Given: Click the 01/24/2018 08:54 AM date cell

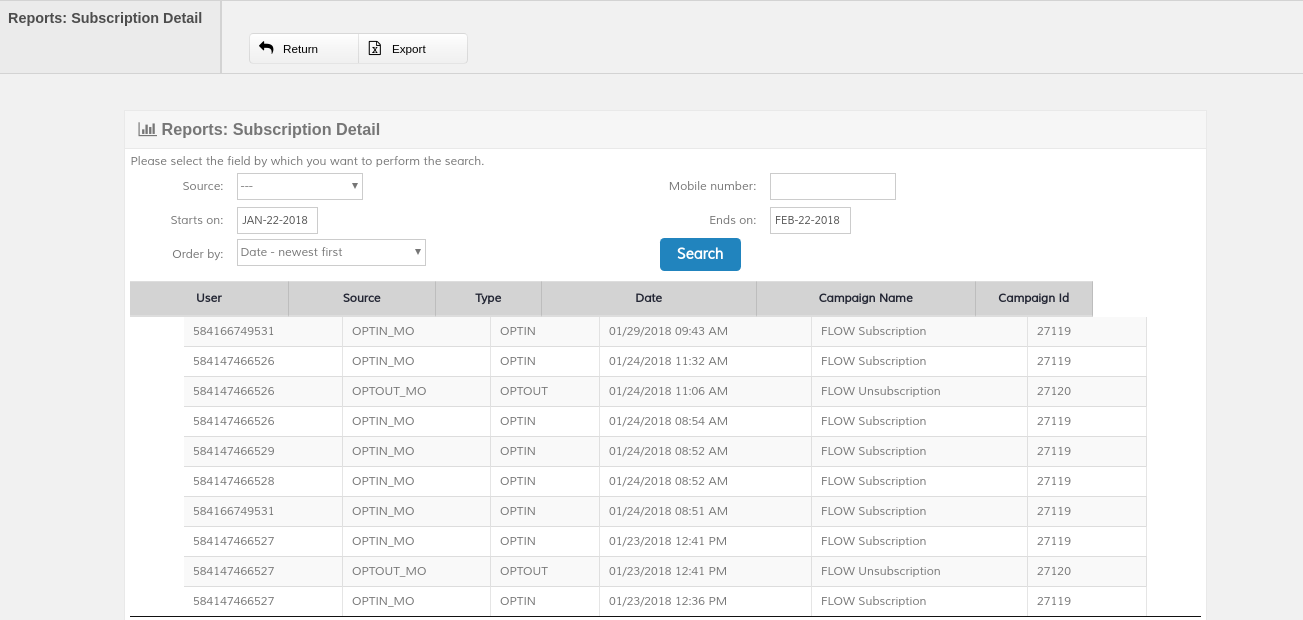Looking at the screenshot, I should click(668, 421).
